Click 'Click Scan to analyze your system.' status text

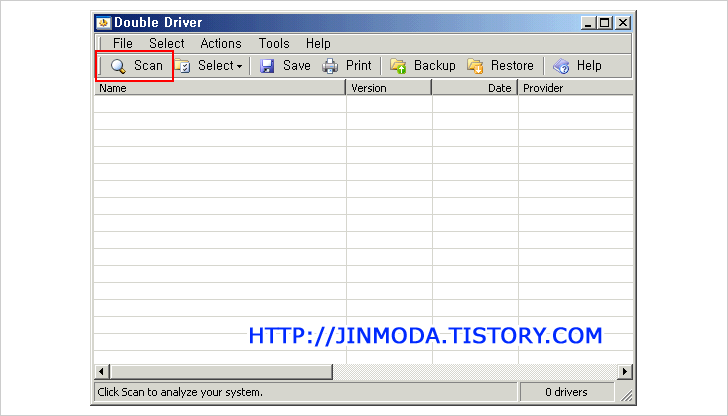(180, 392)
